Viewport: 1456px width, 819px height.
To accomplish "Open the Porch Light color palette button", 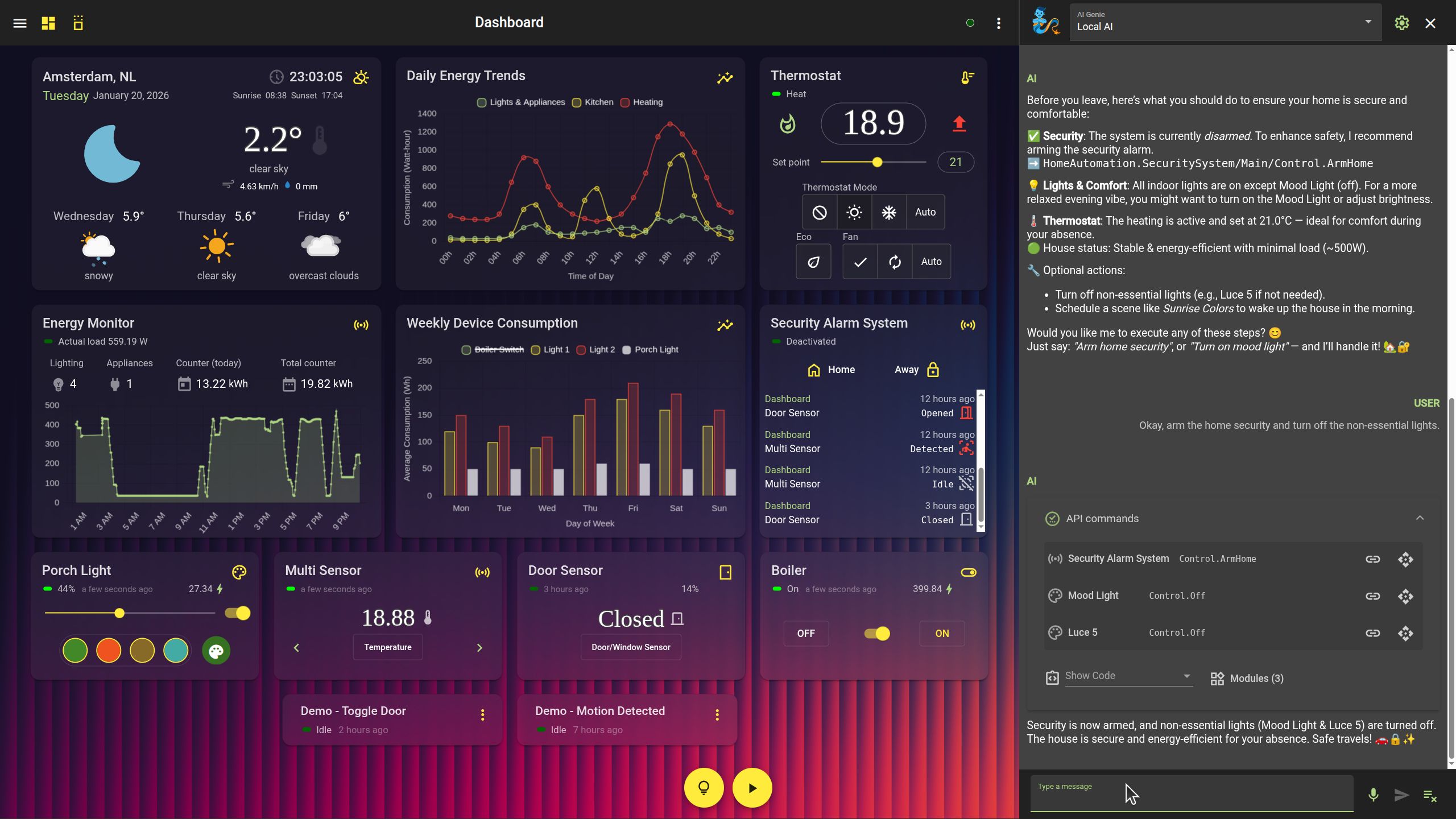I will coord(216,651).
